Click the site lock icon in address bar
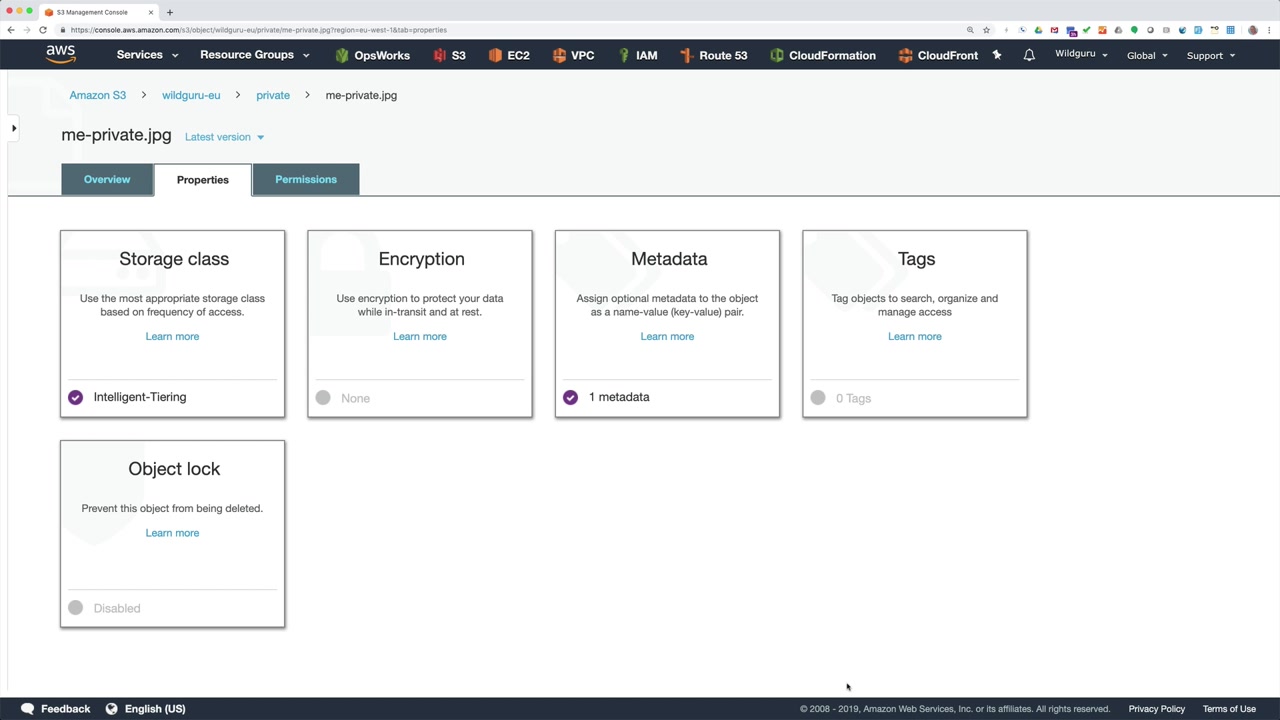This screenshot has height=720, width=1280. click(x=63, y=30)
